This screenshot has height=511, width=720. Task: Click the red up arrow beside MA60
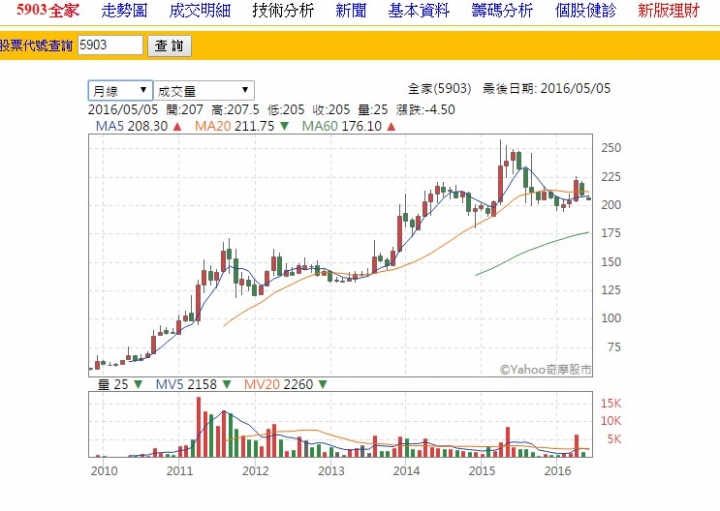391,127
